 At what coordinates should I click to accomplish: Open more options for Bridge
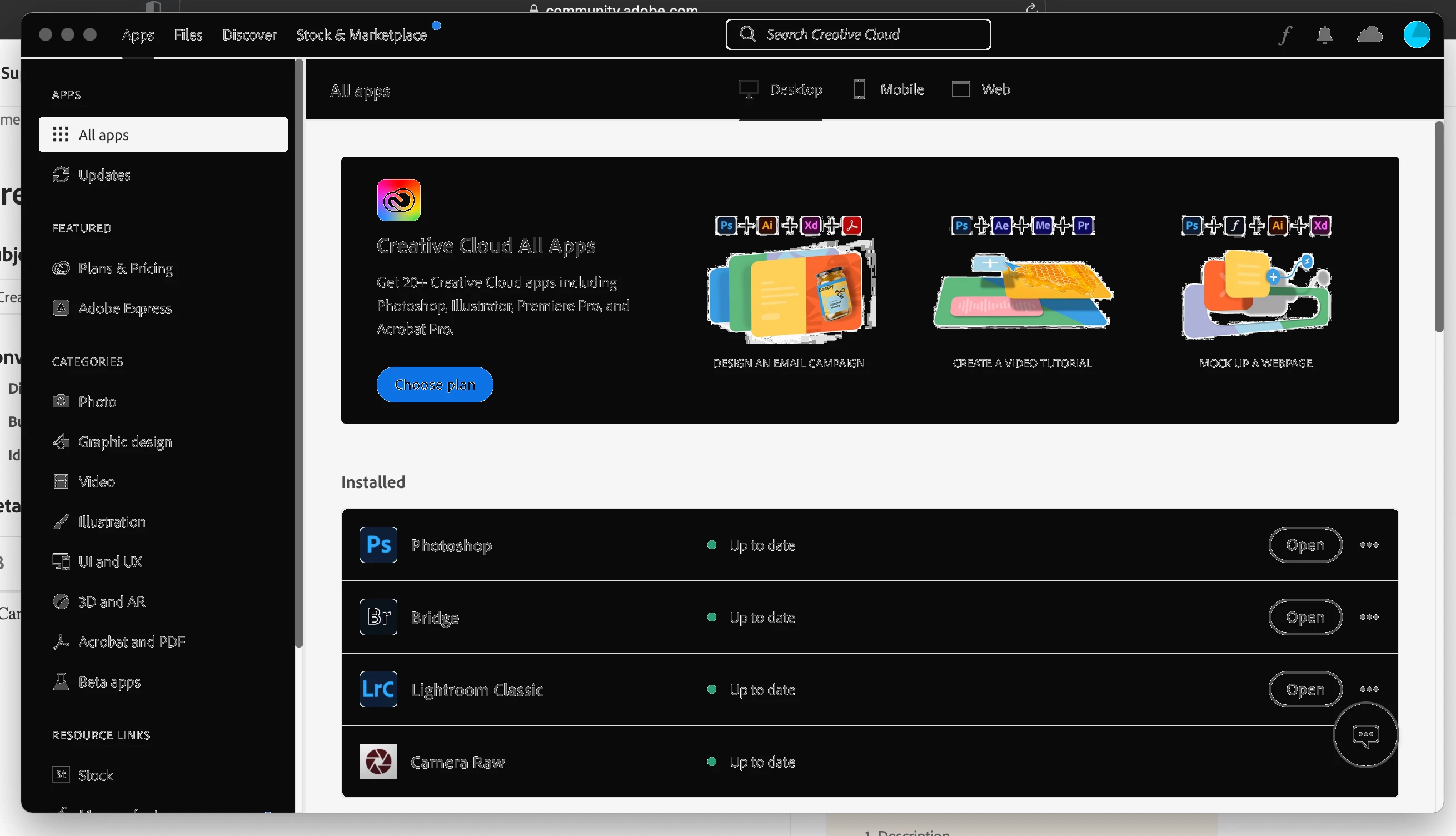[x=1369, y=616]
